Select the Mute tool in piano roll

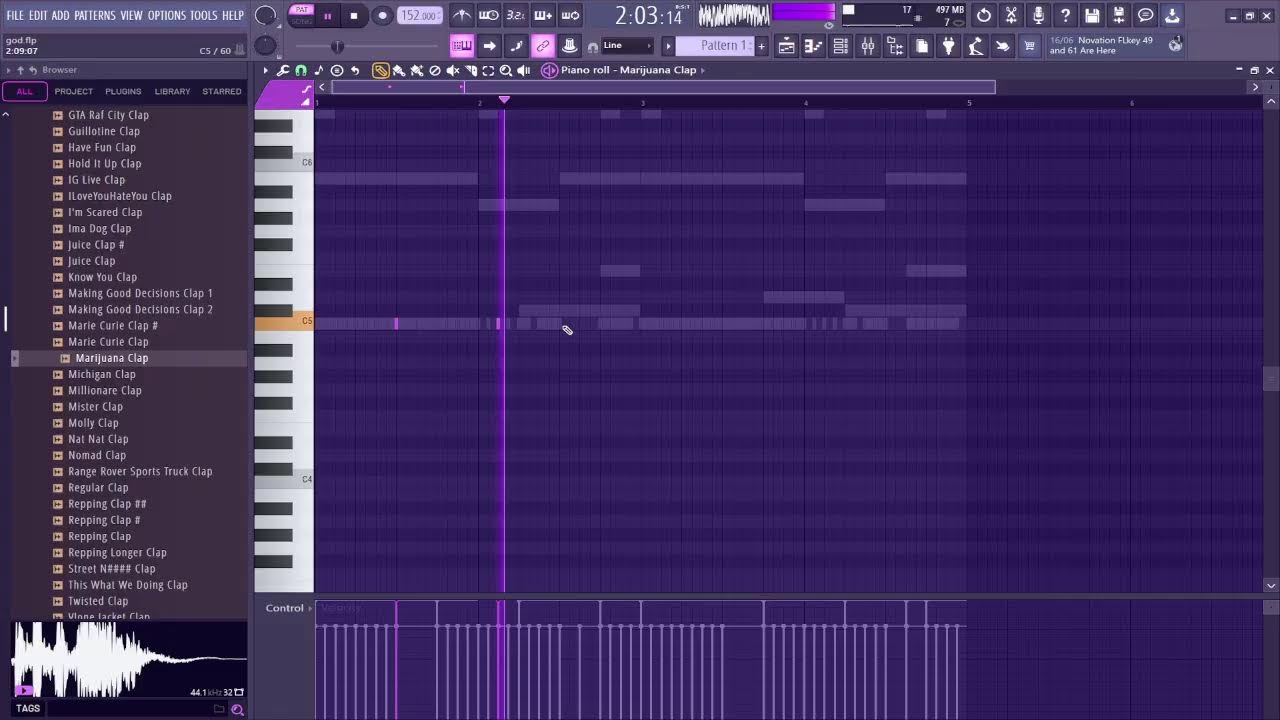coord(453,70)
